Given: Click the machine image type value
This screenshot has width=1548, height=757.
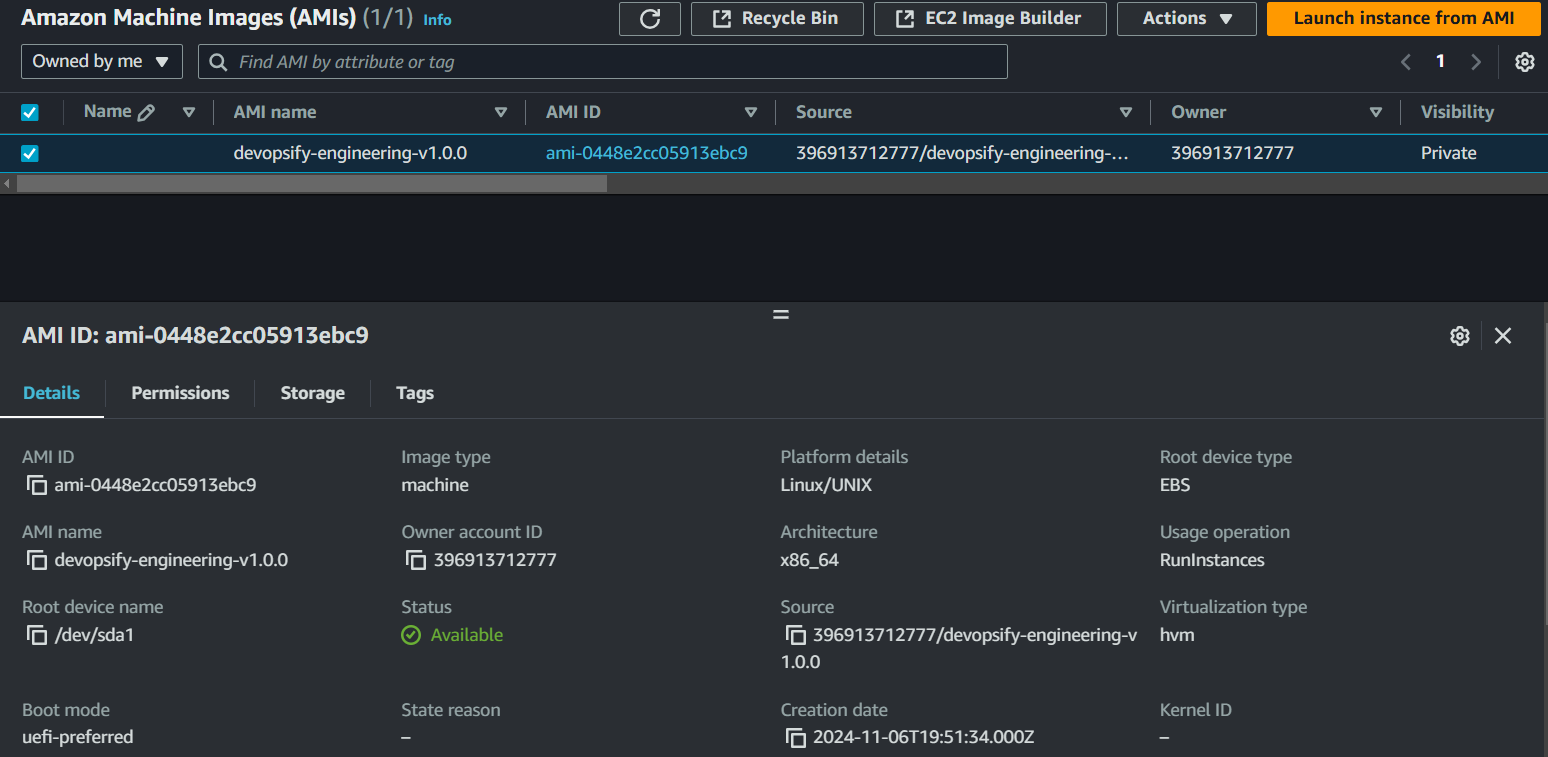Looking at the screenshot, I should tap(435, 485).
